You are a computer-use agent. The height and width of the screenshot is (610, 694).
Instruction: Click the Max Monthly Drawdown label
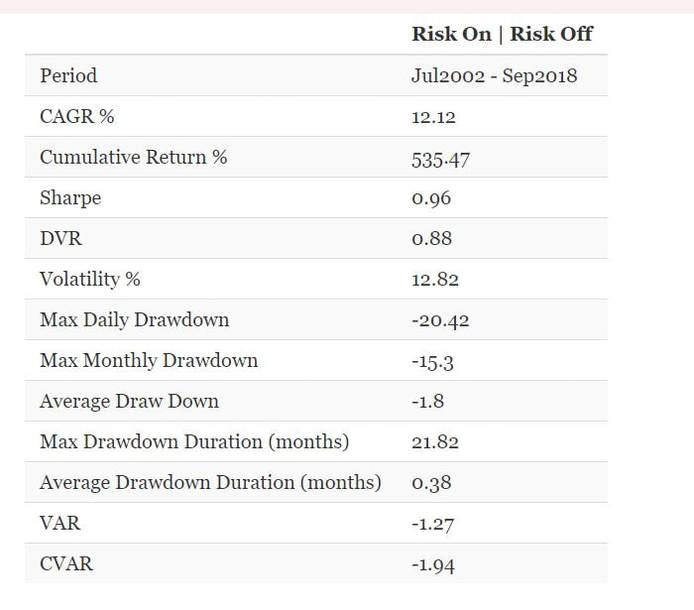click(149, 360)
